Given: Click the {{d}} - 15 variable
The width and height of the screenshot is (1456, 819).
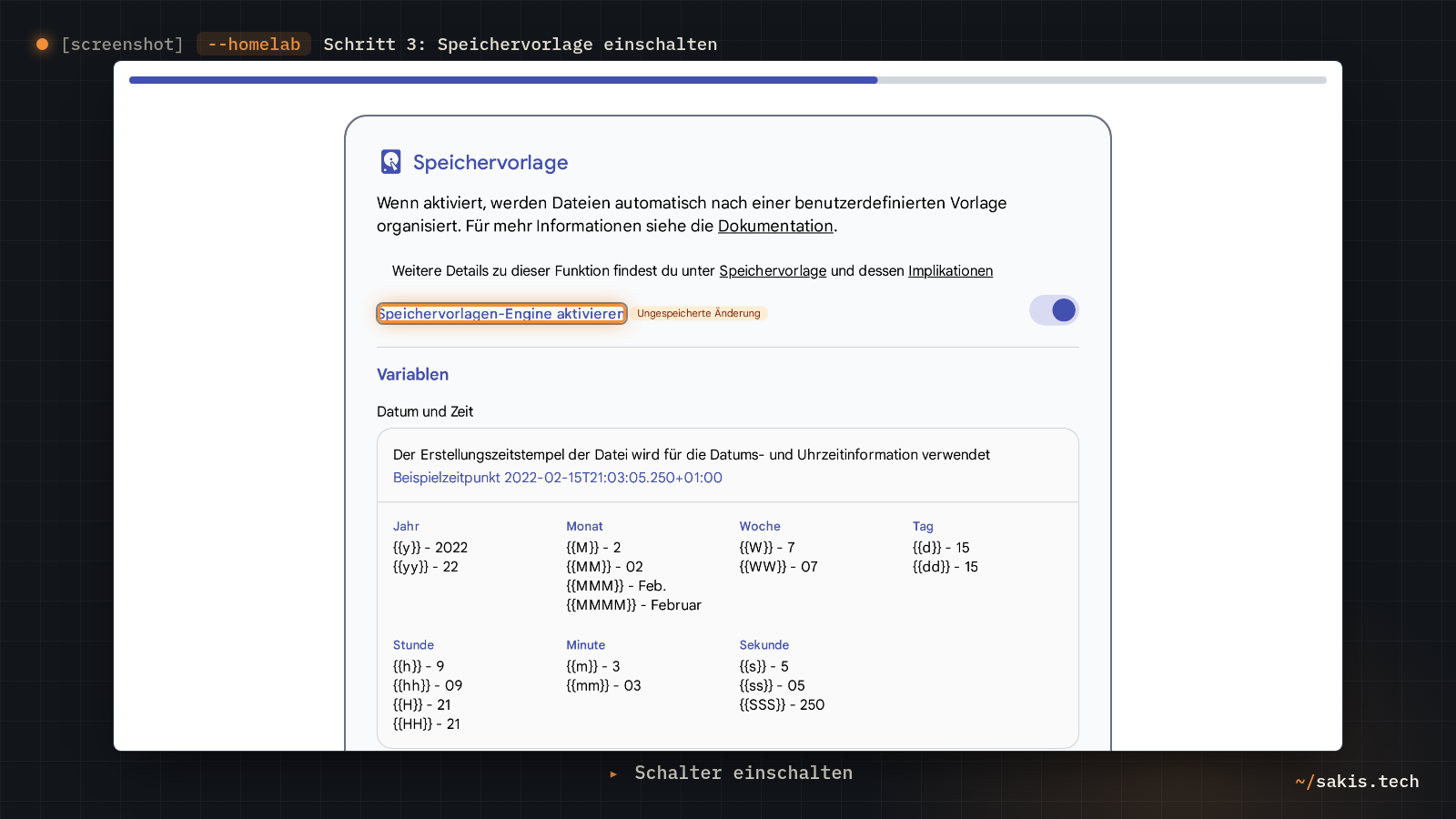Looking at the screenshot, I should click(941, 548).
